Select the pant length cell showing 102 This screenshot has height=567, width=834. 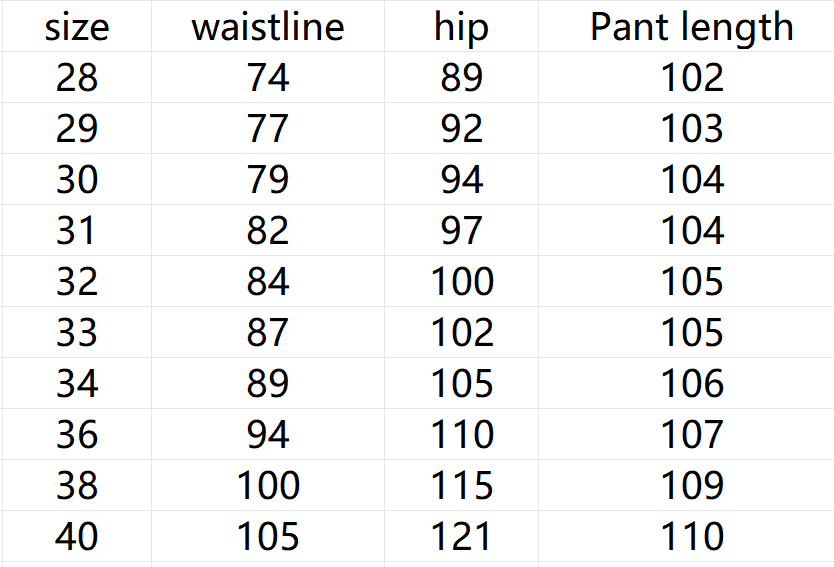(691, 78)
